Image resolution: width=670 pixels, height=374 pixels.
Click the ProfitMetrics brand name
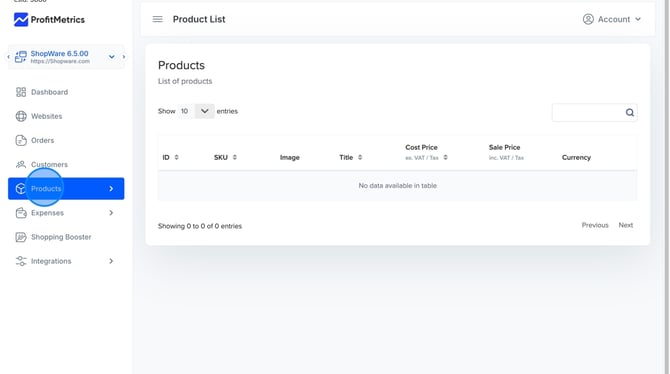tap(58, 20)
